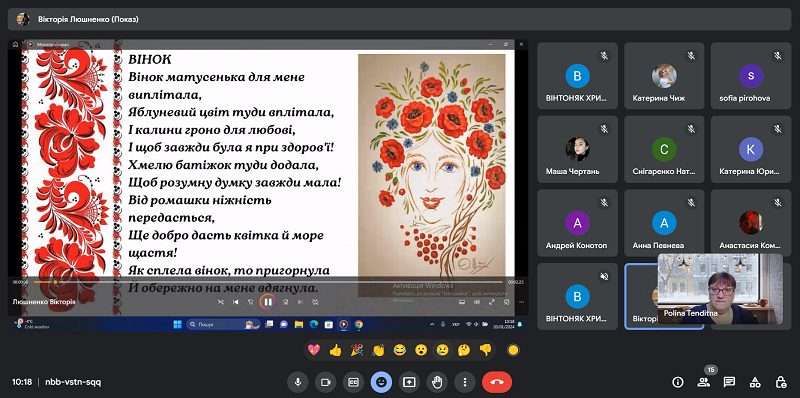Open Chrome from the Windows taskbar
This screenshot has height=398, width=800.
click(x=359, y=324)
